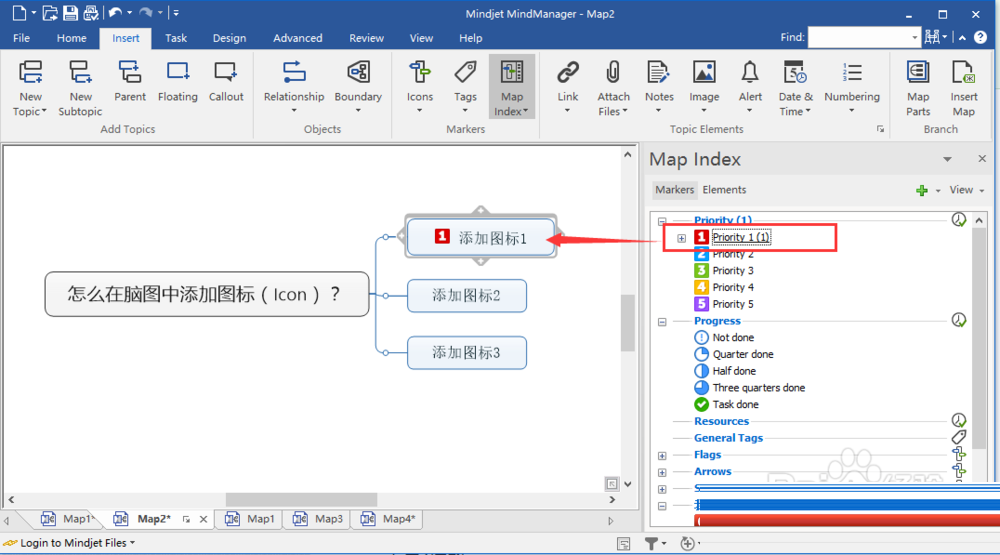This screenshot has height=555, width=1000.
Task: Expand the Arrows group
Action: (662, 473)
